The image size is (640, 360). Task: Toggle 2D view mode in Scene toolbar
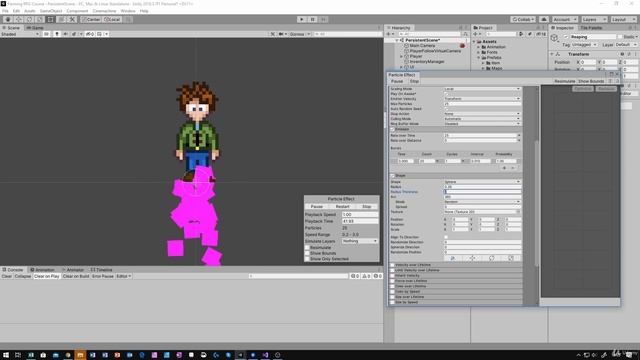(x=47, y=34)
